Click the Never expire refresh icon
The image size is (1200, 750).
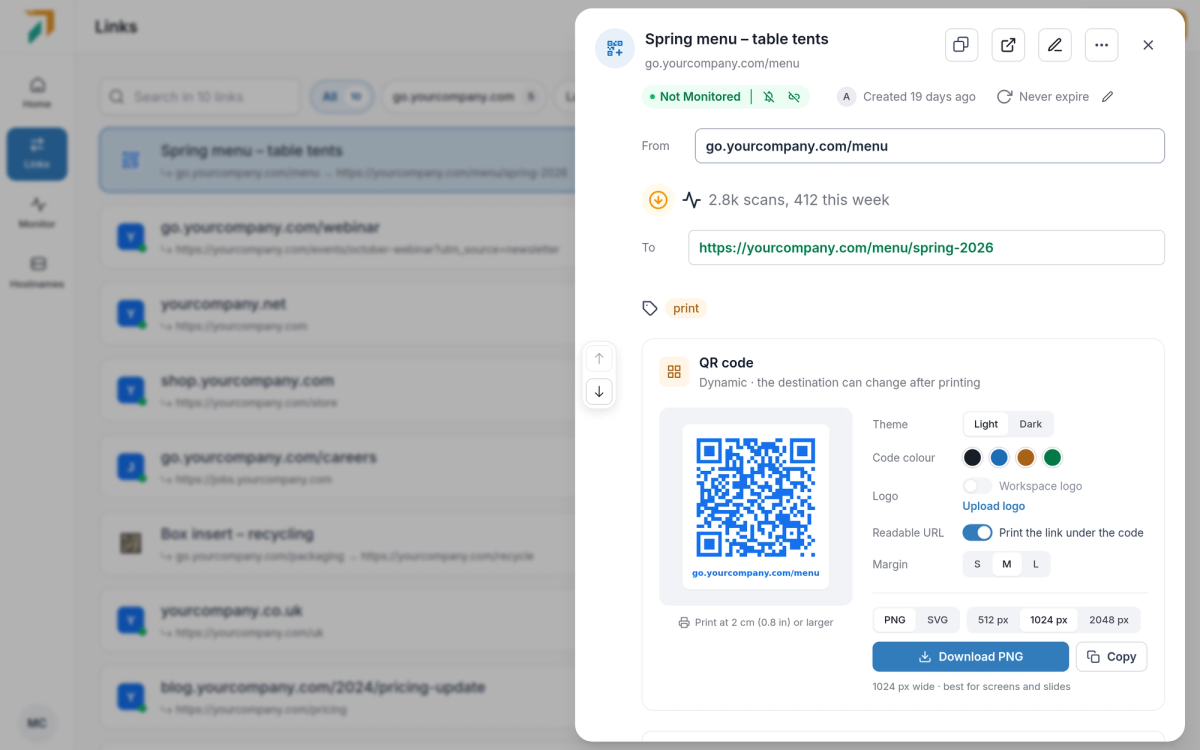[x=1004, y=97]
